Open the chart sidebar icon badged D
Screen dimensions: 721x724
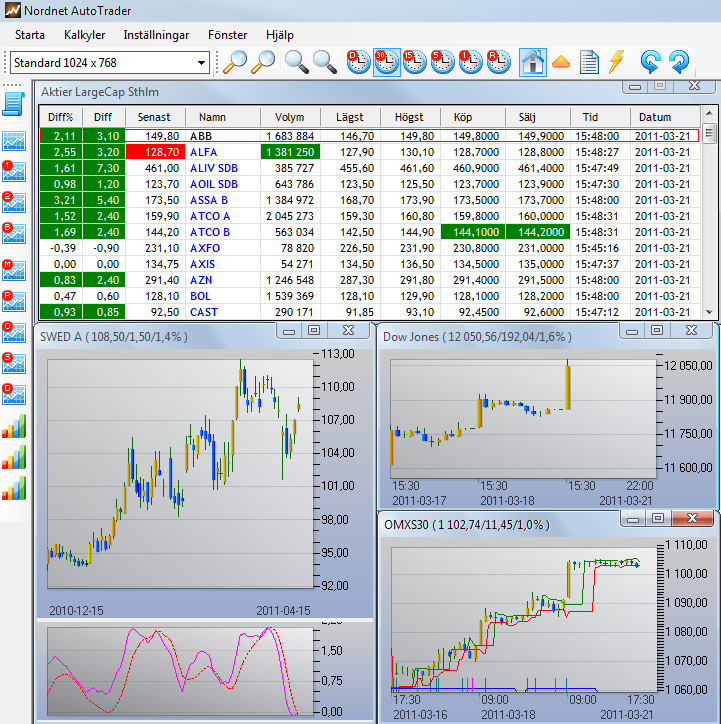coord(13,394)
